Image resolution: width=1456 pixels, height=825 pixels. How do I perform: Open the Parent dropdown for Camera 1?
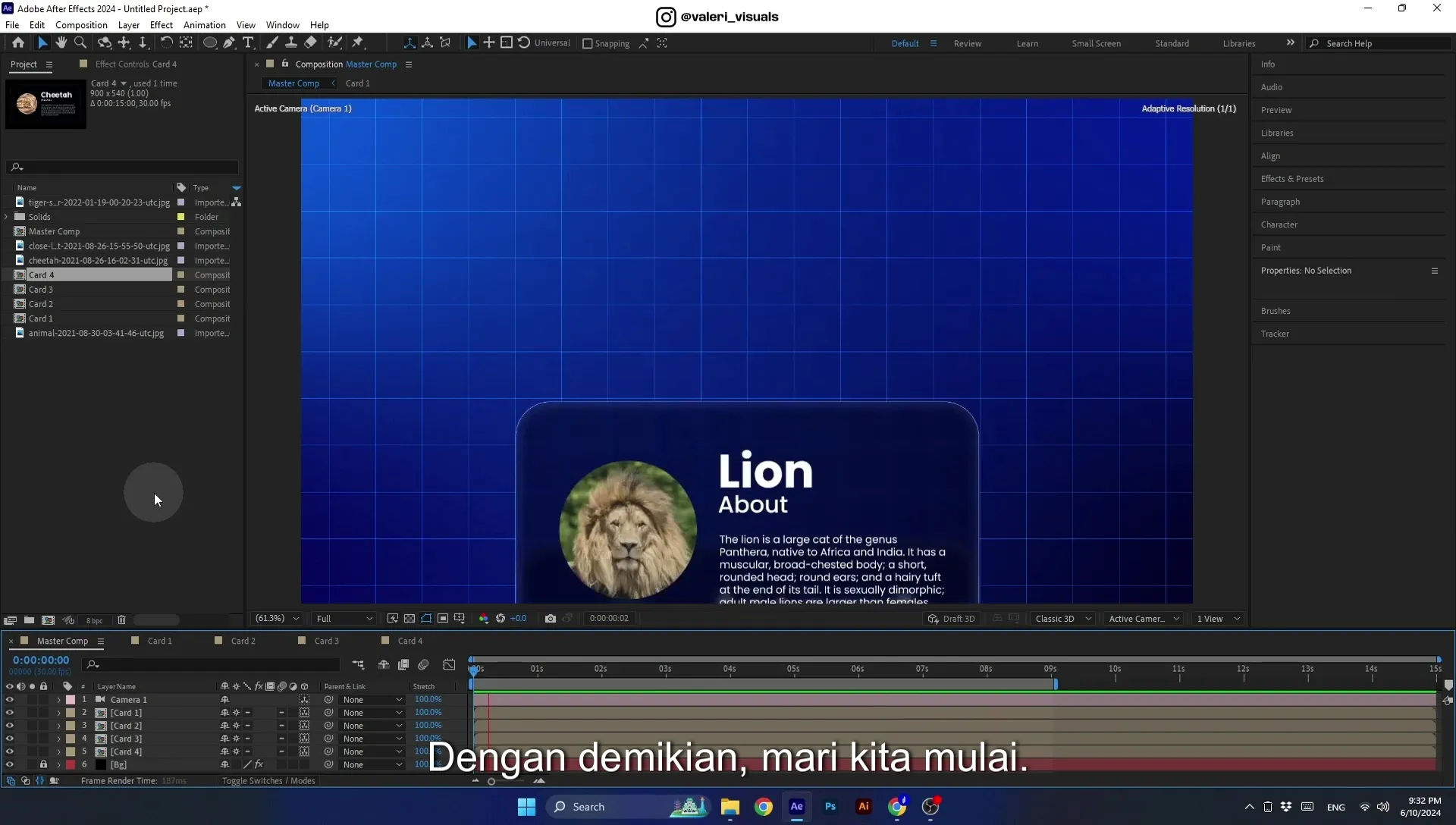pos(372,700)
